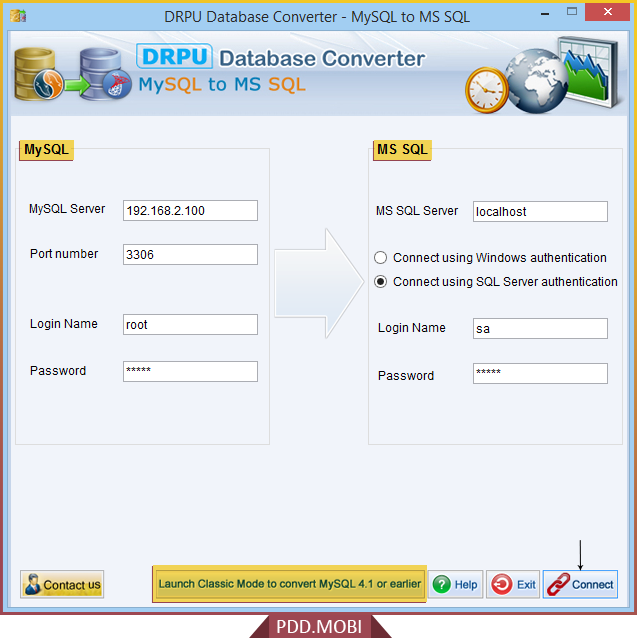The image size is (637, 638).
Task: Click the MySQL database icon in the banner
Action: pos(39,74)
